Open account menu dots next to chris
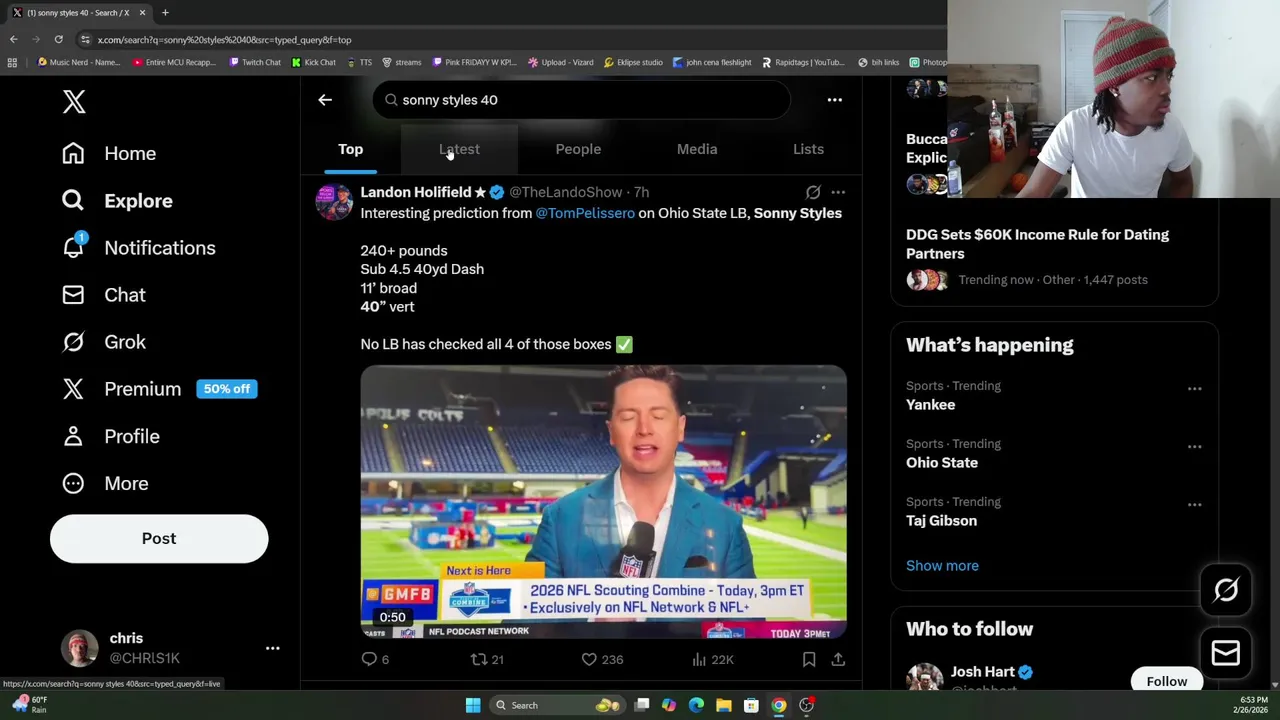This screenshot has height=720, width=1280. tap(272, 648)
